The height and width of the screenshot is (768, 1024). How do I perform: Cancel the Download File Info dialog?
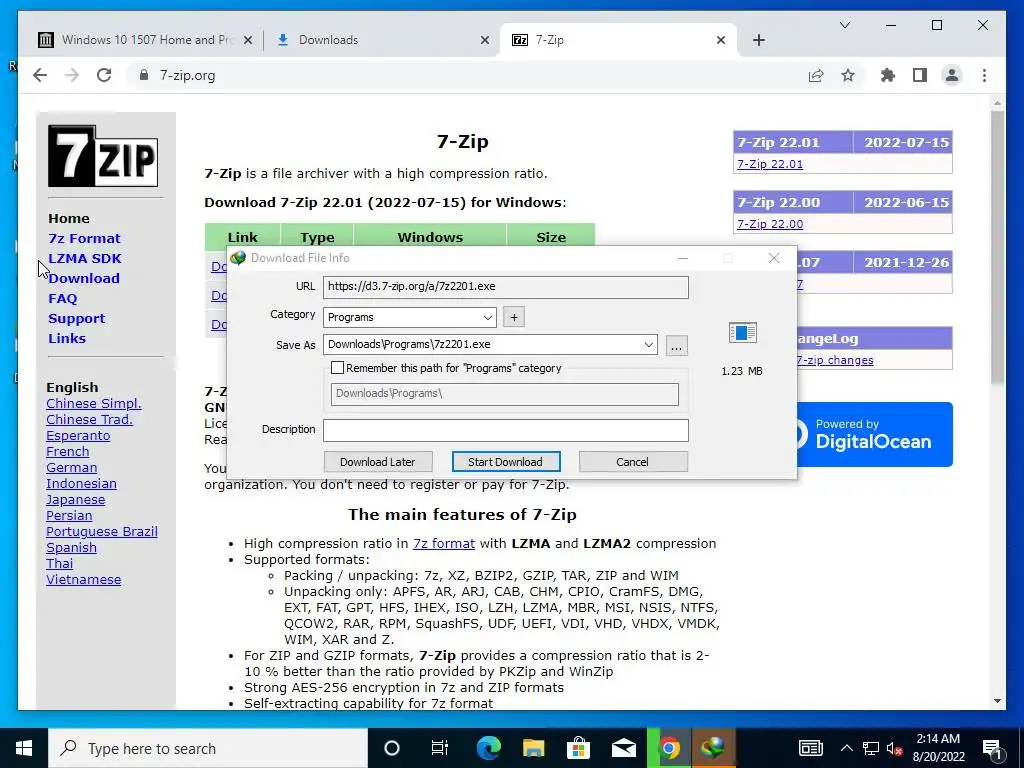click(633, 462)
